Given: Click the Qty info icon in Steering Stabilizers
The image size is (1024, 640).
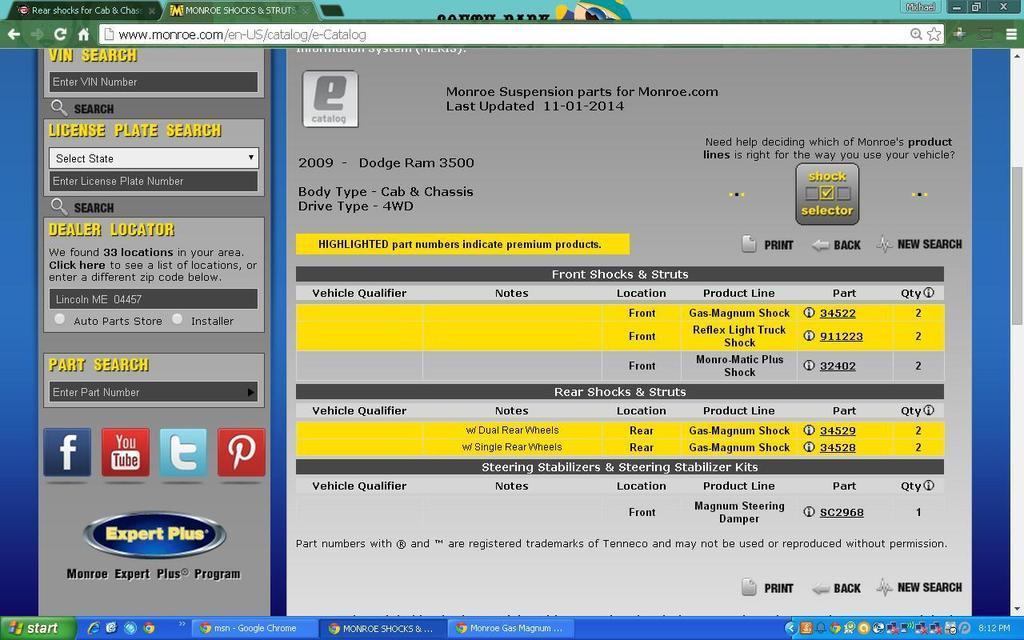Looking at the screenshot, I should coord(929,485).
